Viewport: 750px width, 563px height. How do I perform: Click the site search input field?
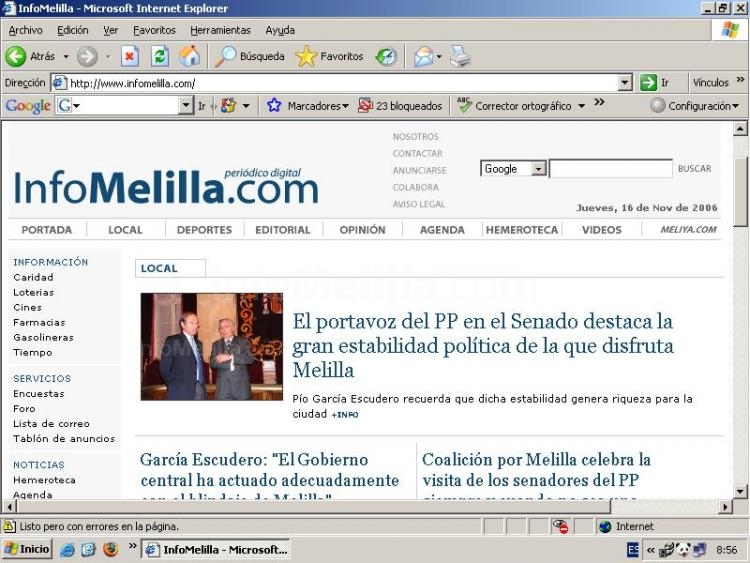[x=611, y=168]
